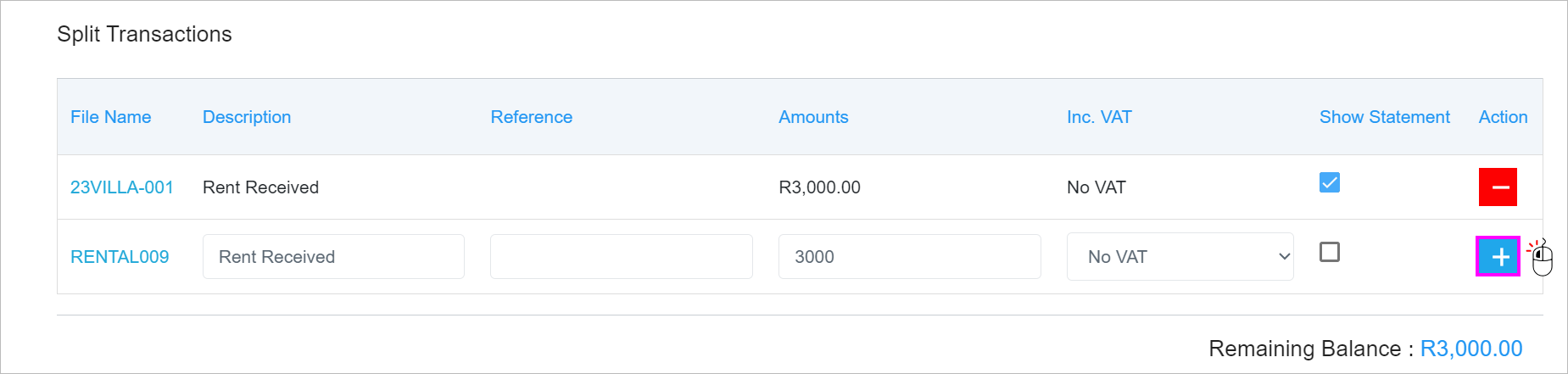Viewport: 1568px width, 374px height.
Task: Click the 3000 amount input
Action: 909,256
